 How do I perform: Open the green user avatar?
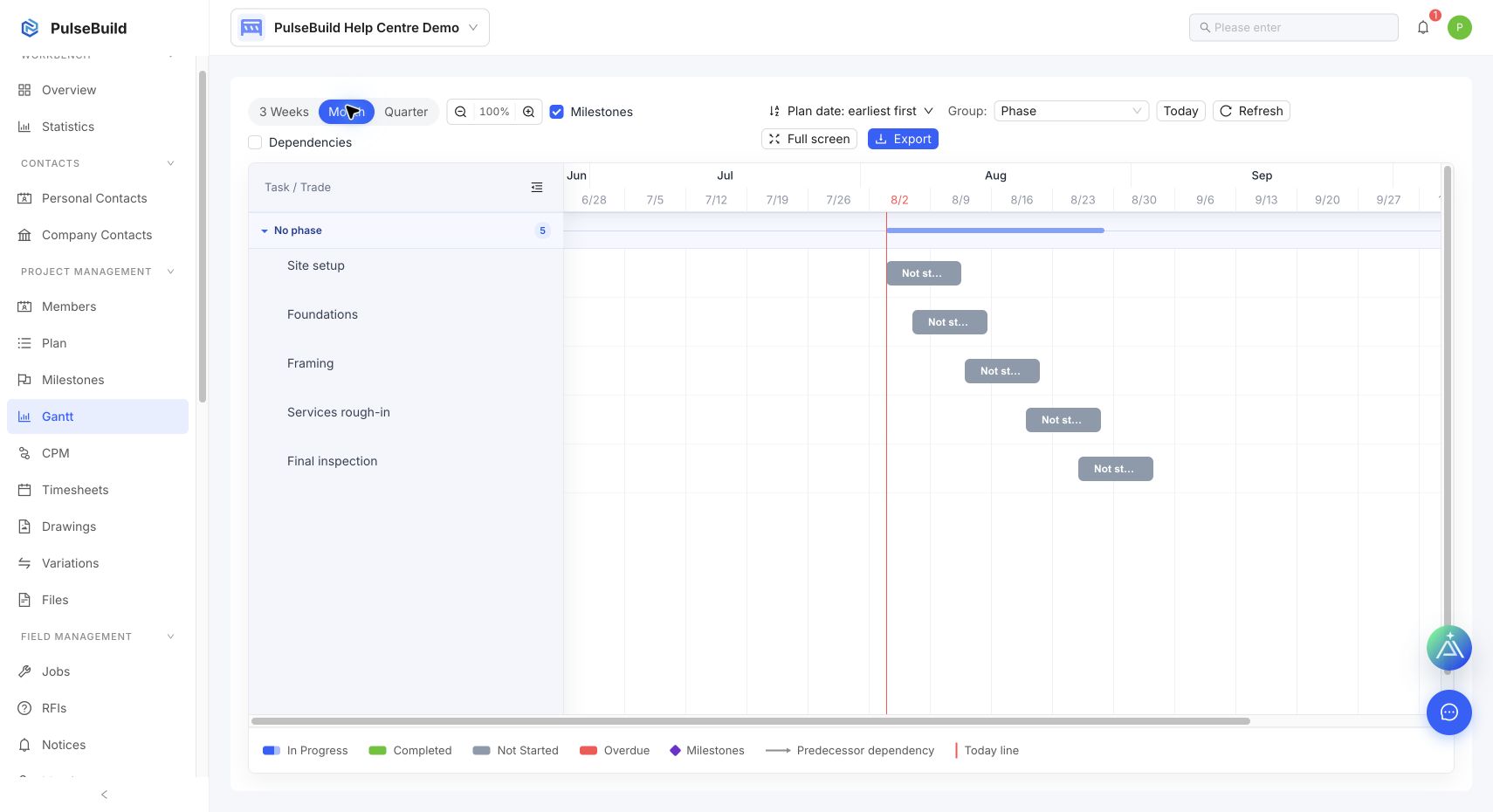pos(1460,27)
